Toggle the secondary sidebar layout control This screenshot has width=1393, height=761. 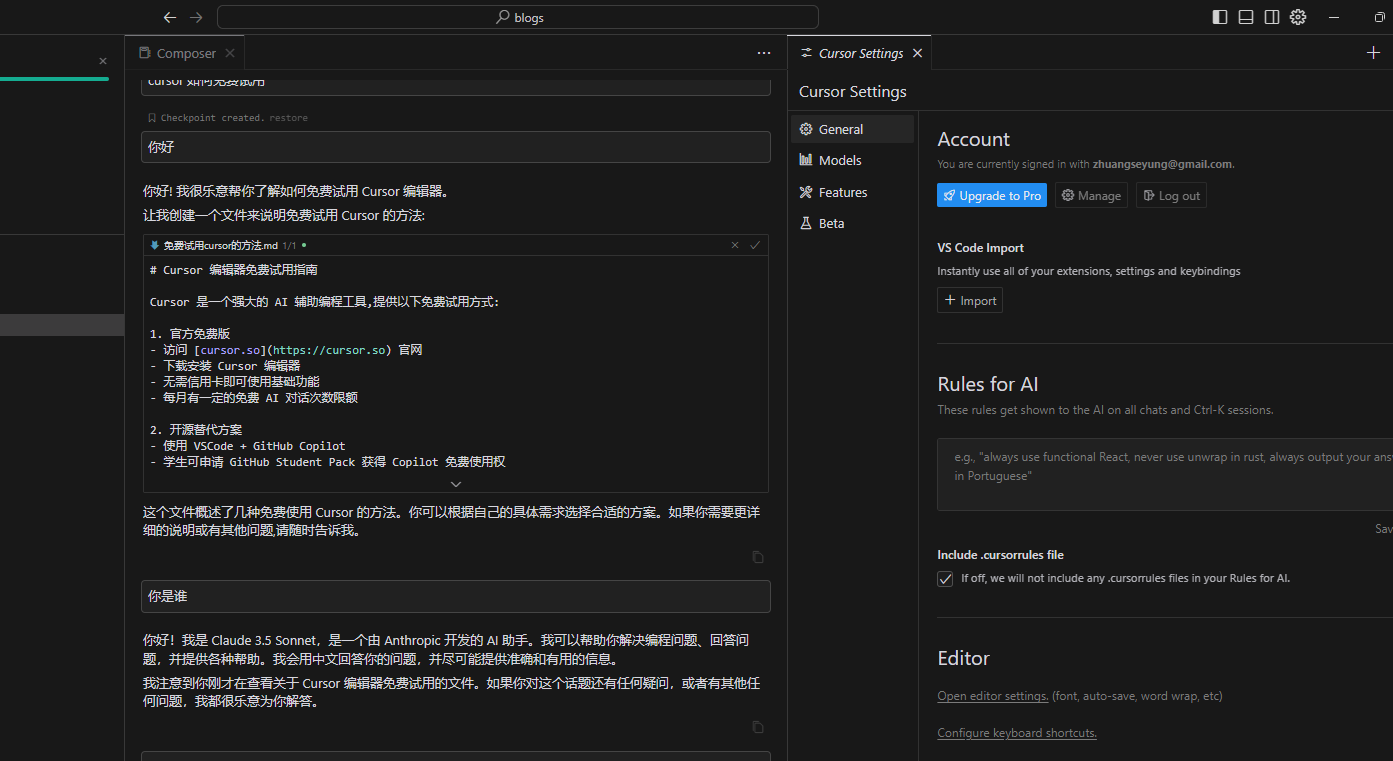pyautogui.click(x=1271, y=17)
